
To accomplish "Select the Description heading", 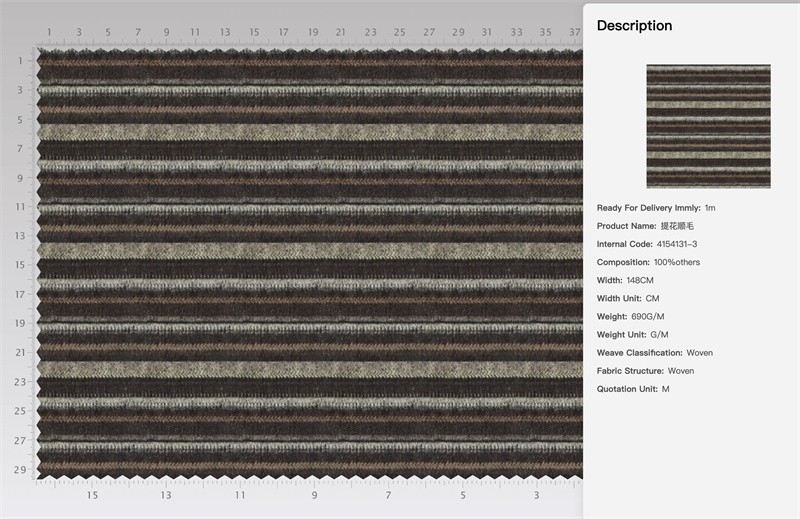I will tap(634, 26).
